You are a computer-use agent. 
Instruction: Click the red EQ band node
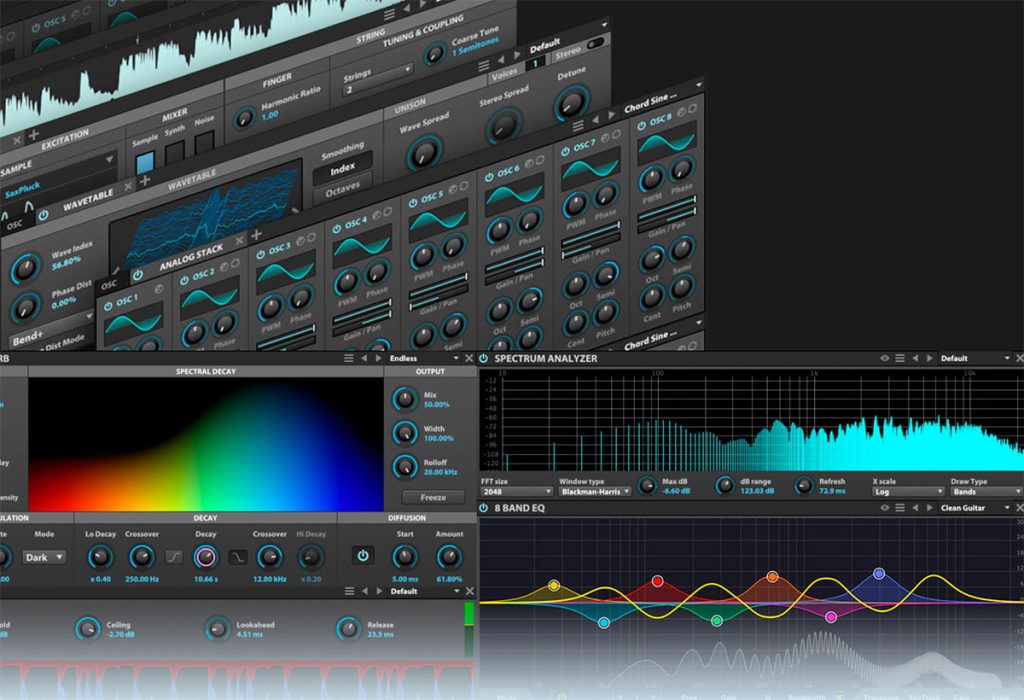coord(658,581)
